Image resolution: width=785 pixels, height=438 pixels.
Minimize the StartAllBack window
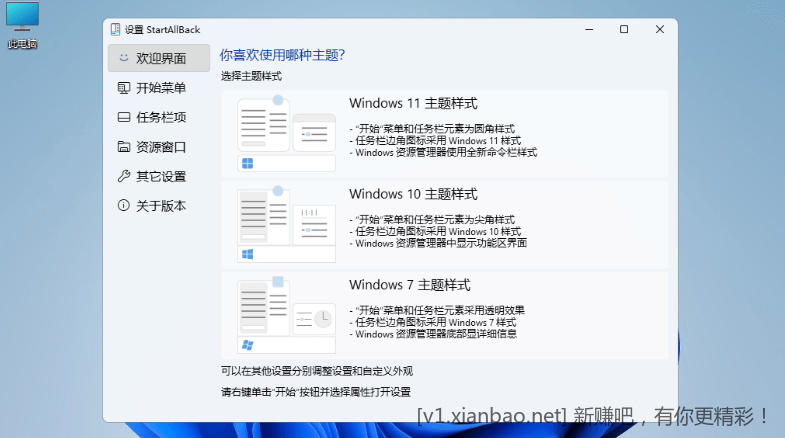(589, 30)
